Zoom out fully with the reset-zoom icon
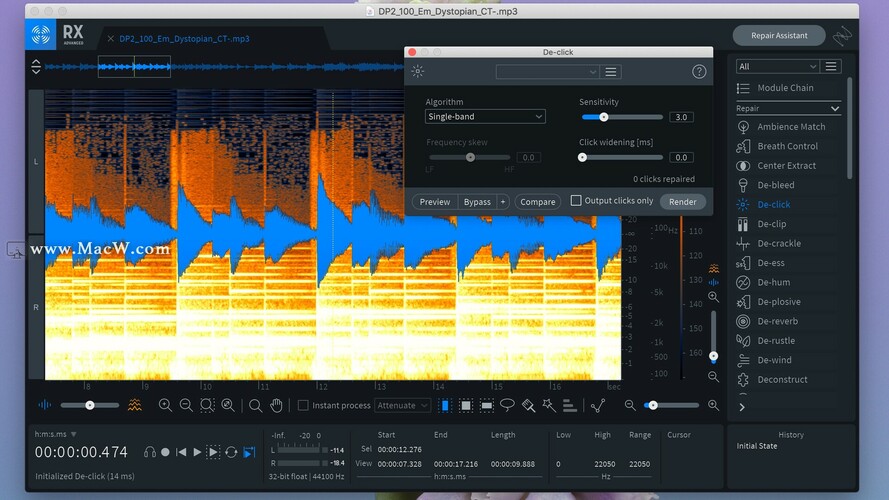889x500 pixels. click(228, 405)
